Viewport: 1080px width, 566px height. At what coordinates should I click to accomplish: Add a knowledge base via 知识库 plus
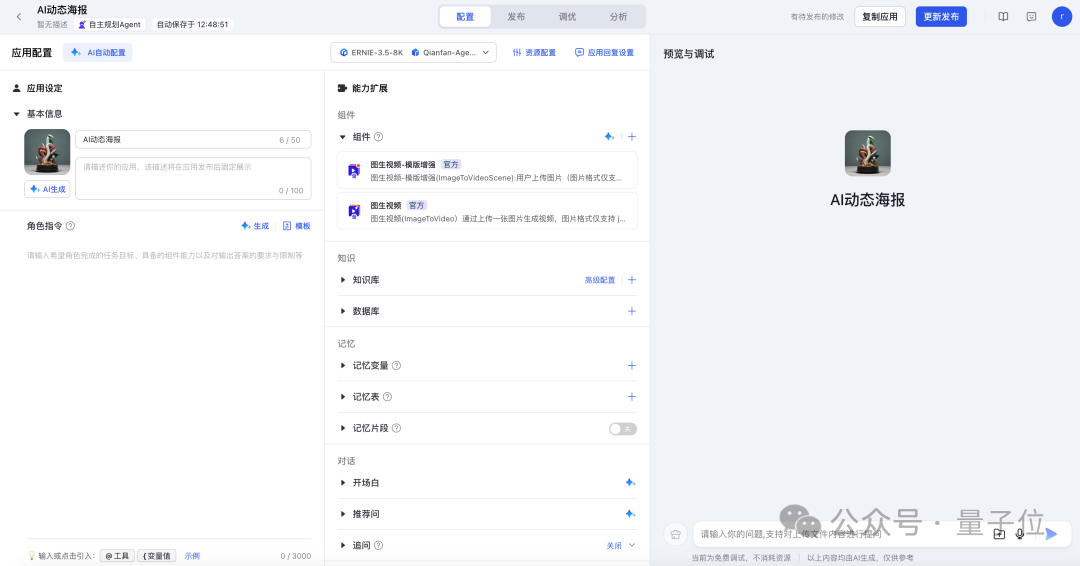pyautogui.click(x=632, y=280)
